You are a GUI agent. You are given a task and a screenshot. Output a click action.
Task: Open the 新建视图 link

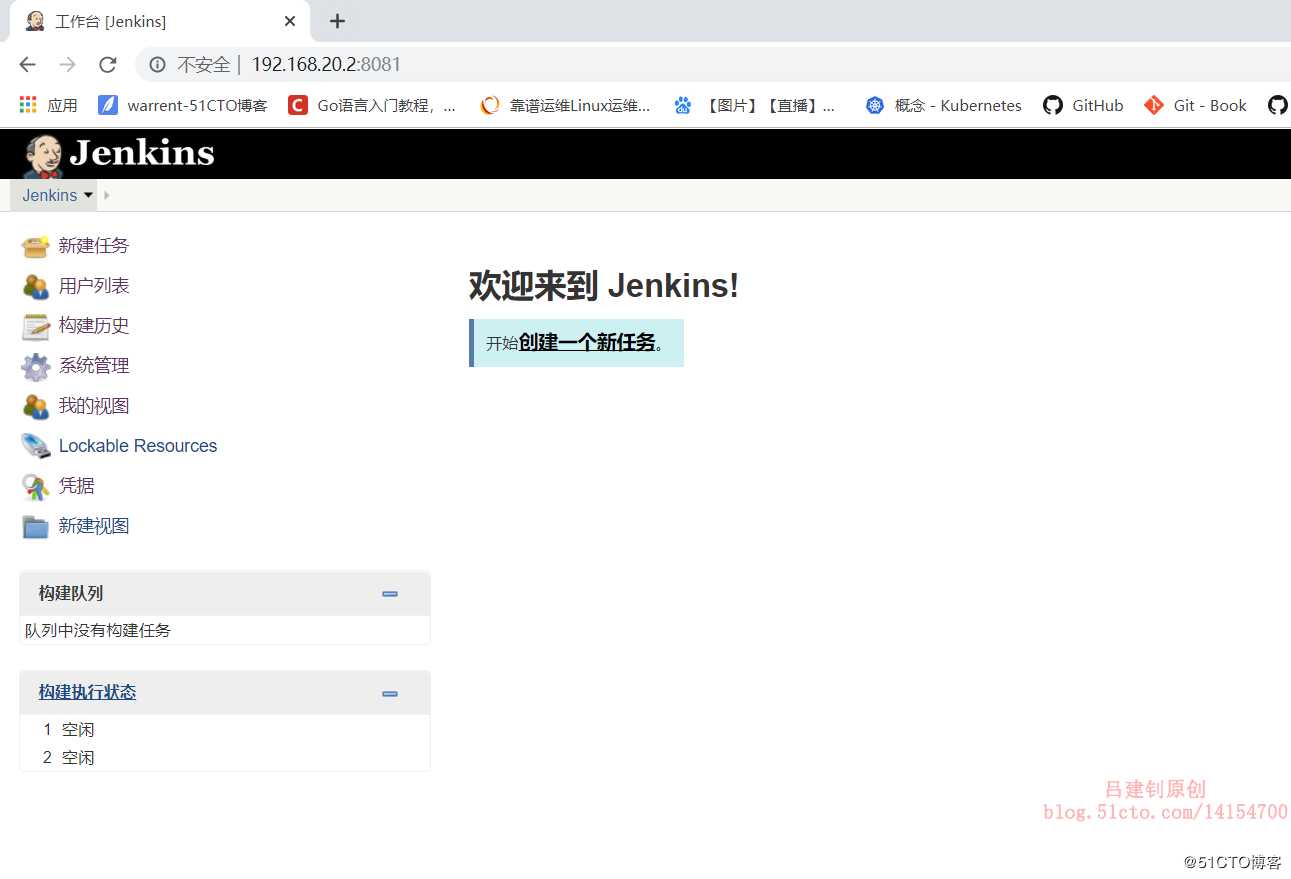[94, 525]
